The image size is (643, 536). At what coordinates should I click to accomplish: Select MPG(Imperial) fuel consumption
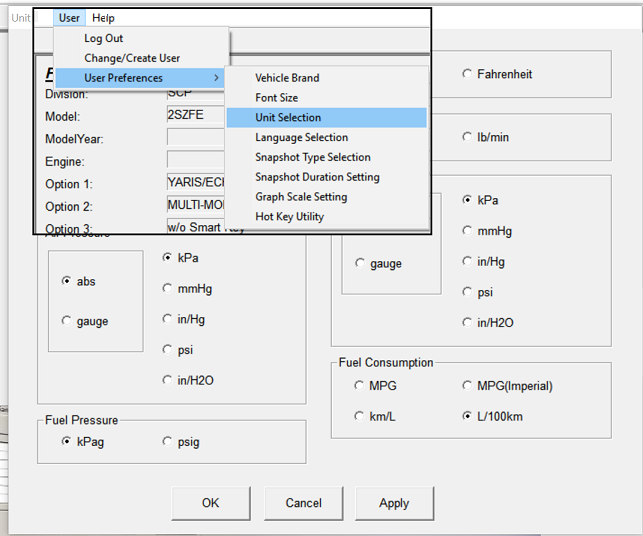coord(468,386)
